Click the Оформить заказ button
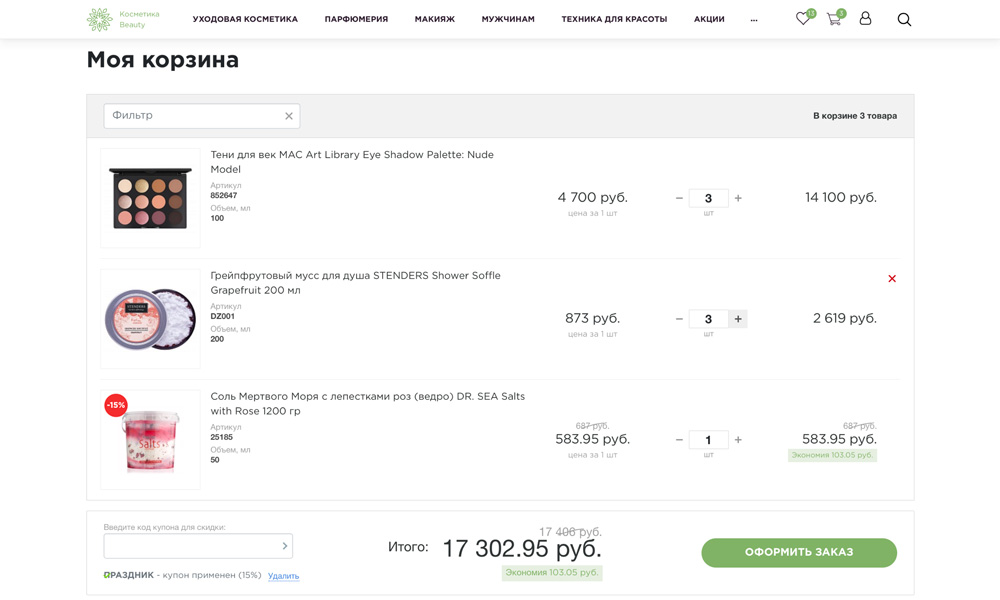The width and height of the screenshot is (1000, 600). coord(799,553)
